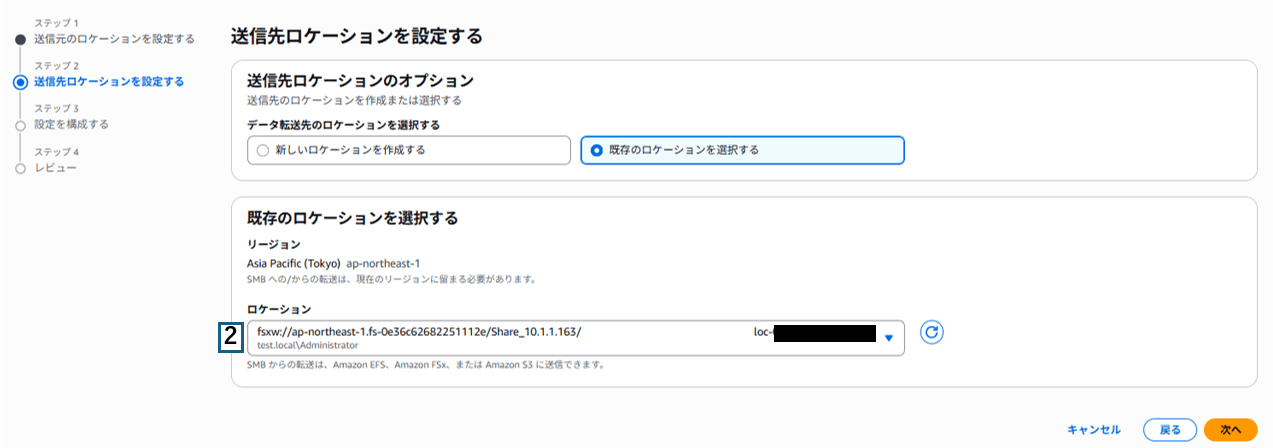Click the redacted loc- ID in dropdown
This screenshot has width=1273, height=448.
coord(815,332)
